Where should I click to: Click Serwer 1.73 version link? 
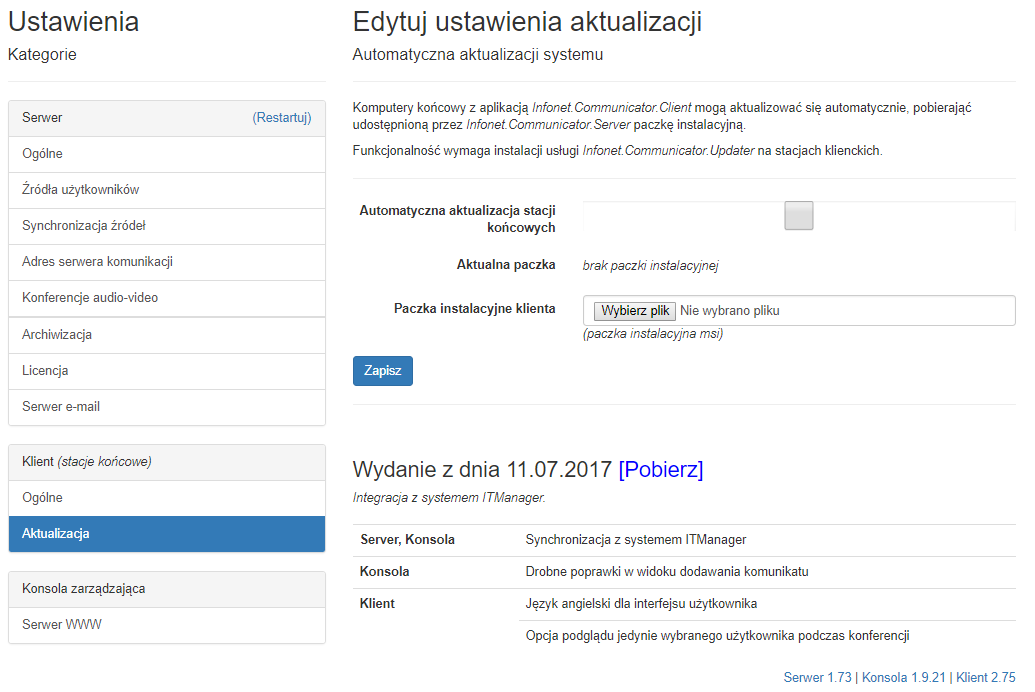tap(817, 677)
